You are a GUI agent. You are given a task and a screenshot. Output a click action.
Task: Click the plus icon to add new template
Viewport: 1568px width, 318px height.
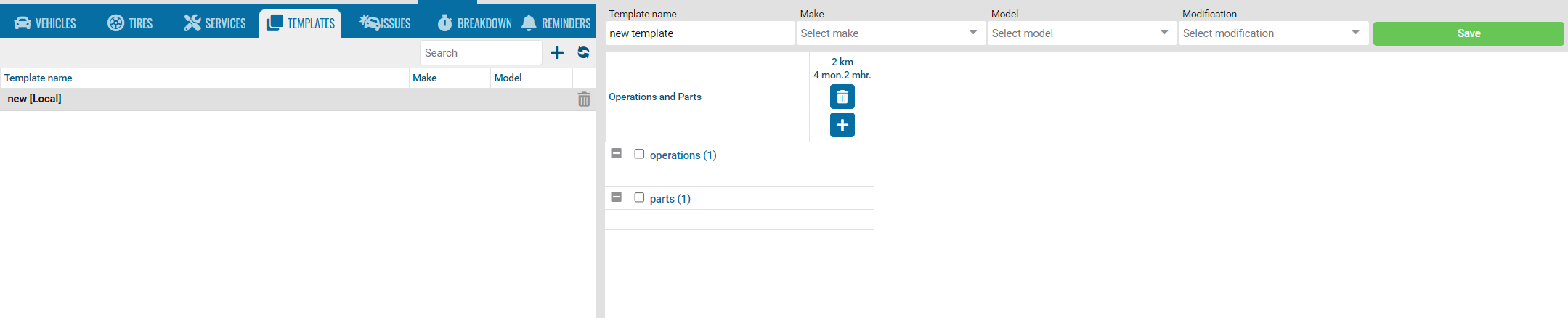pos(557,53)
